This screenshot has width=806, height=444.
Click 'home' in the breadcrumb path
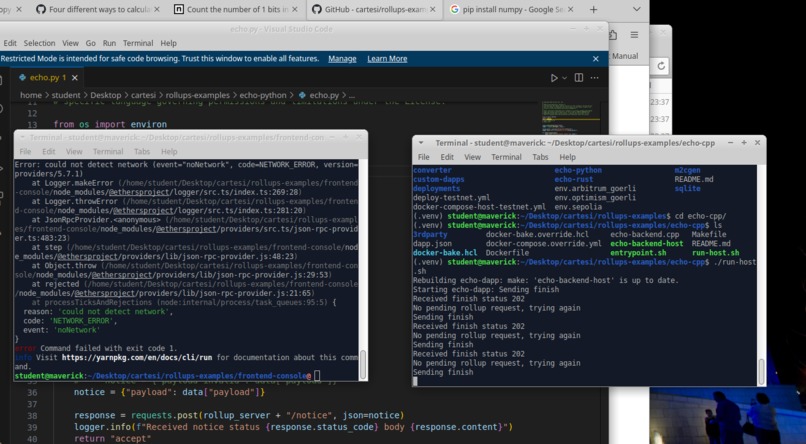click(31, 95)
